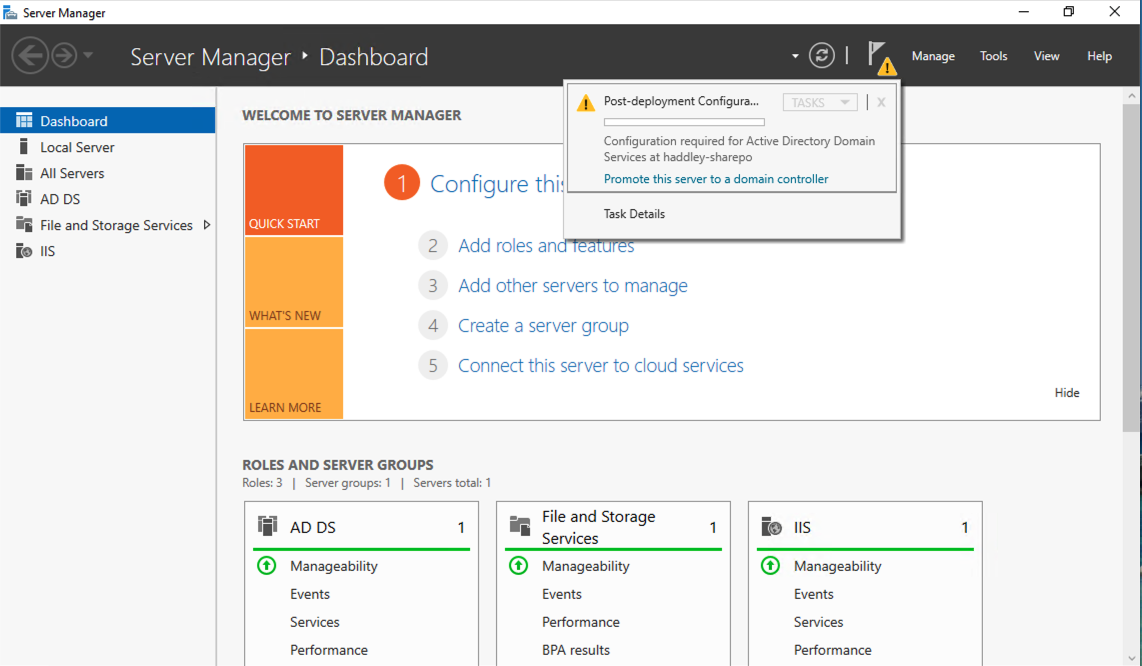This screenshot has width=1142, height=666.
Task: Click File and Storage Manageability status icon
Action: 519,565
